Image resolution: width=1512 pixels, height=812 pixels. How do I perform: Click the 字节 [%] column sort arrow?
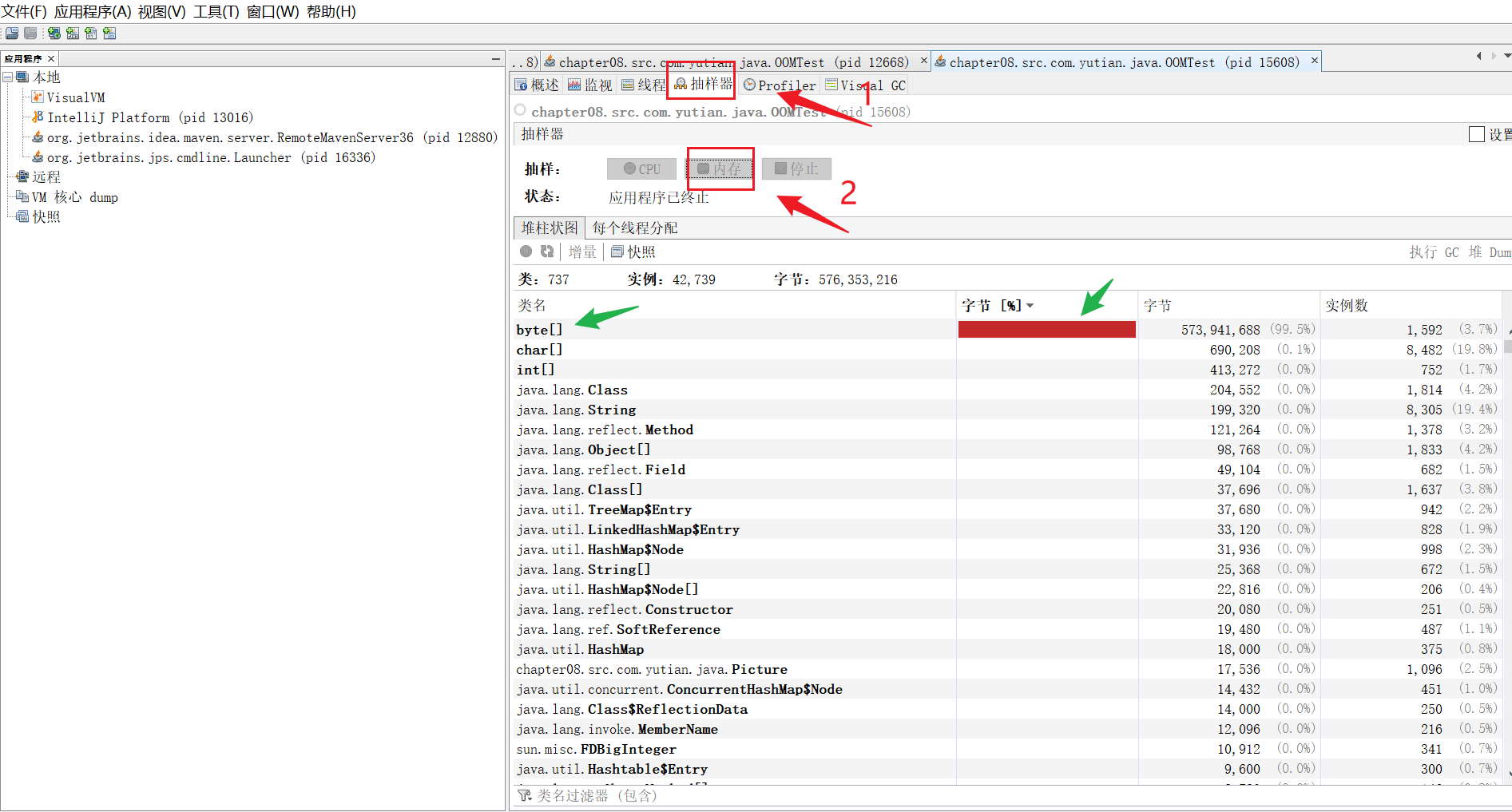point(1030,306)
